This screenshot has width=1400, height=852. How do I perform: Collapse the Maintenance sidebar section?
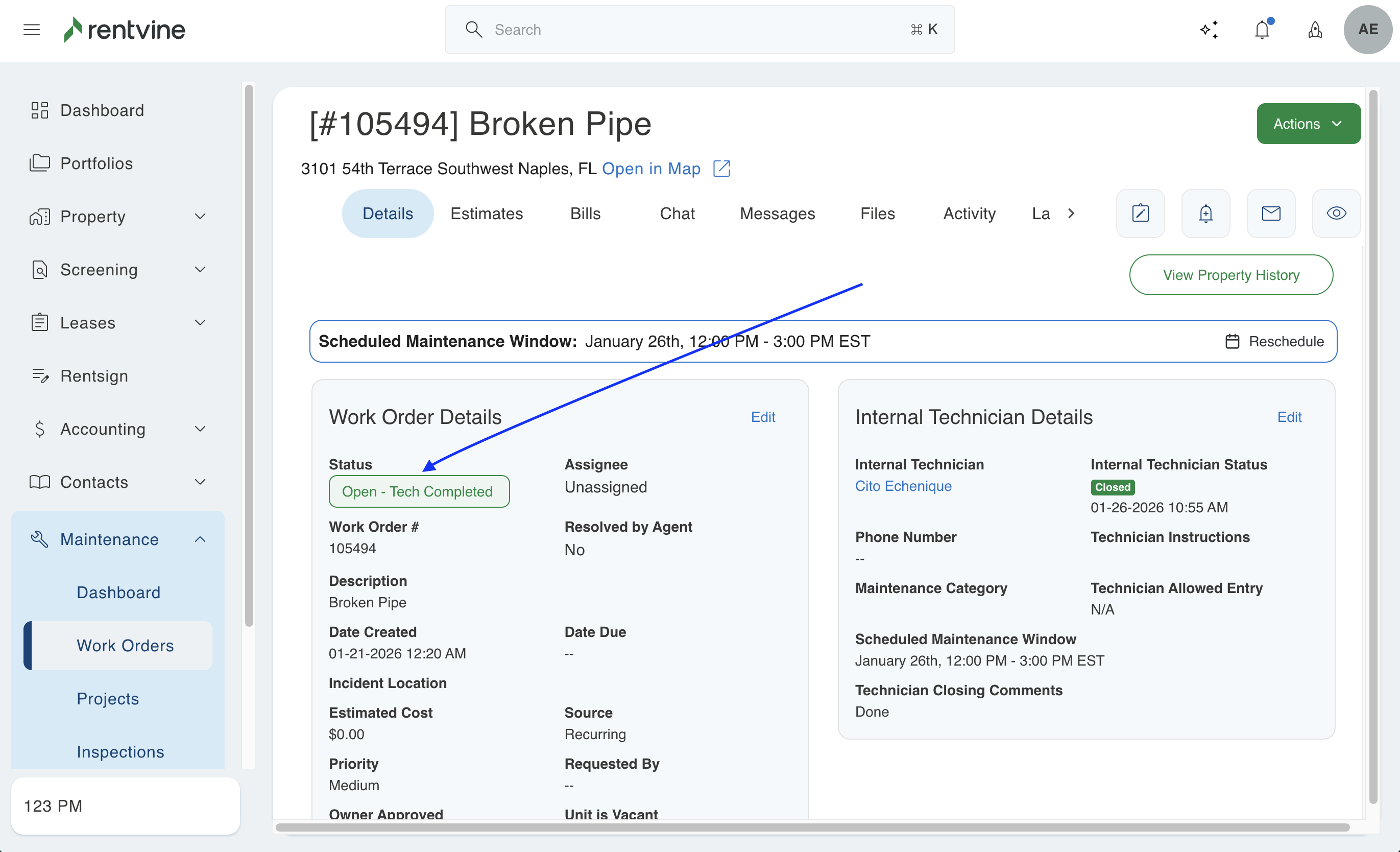pos(118,539)
